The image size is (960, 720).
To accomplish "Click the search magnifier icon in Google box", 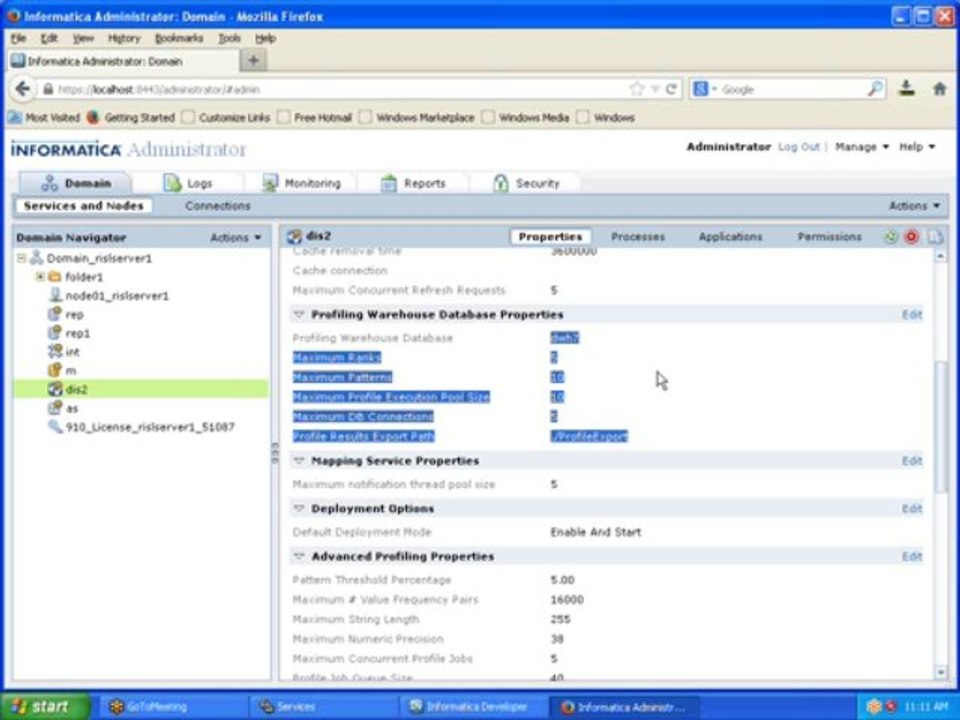I will tap(876, 89).
